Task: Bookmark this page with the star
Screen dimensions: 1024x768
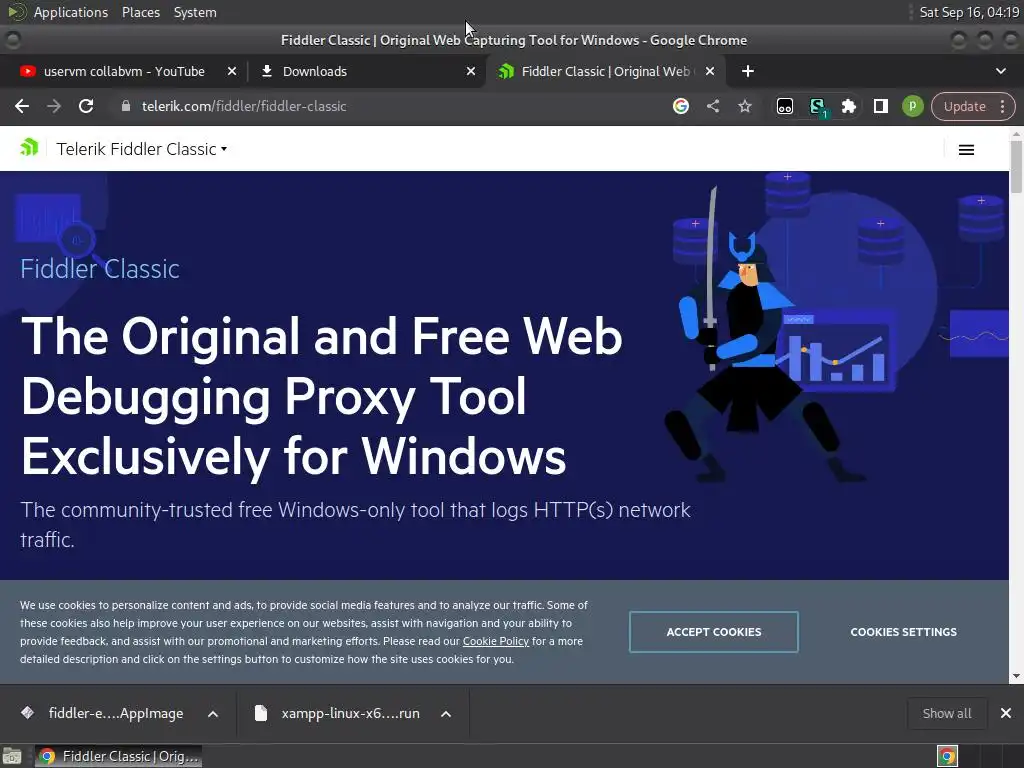Action: (744, 106)
